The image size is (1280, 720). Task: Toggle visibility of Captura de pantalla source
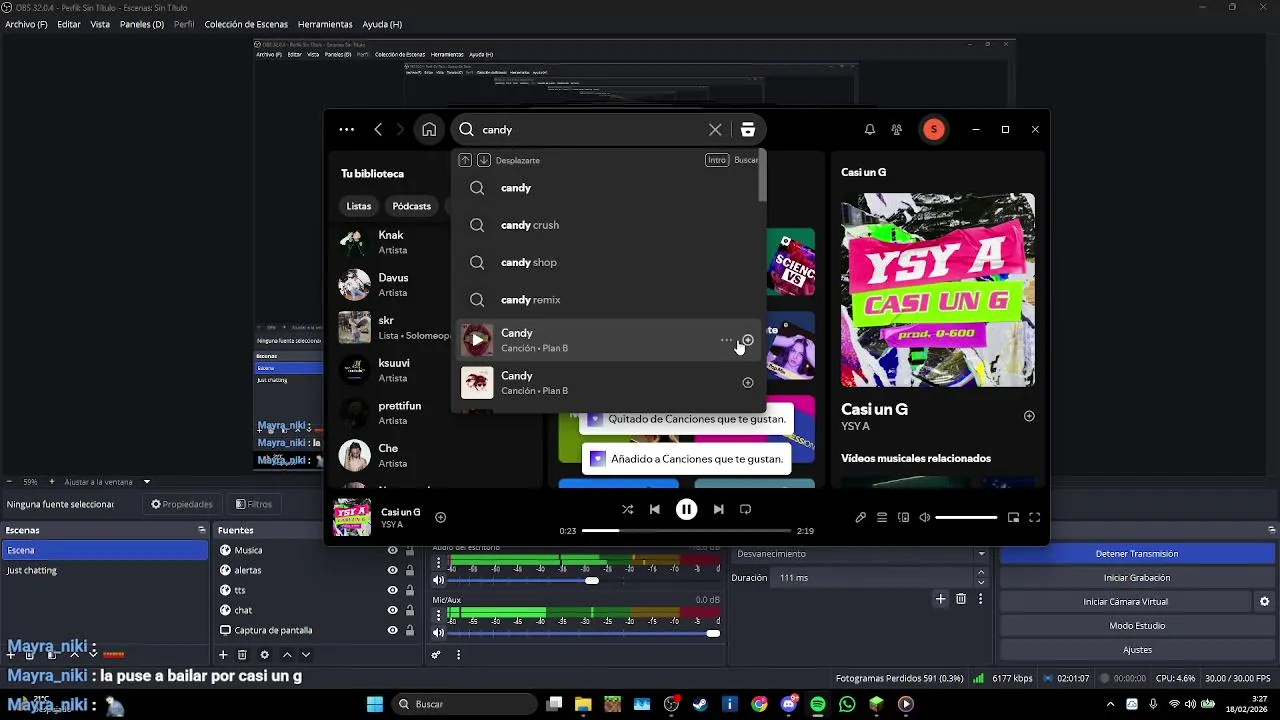pos(392,630)
